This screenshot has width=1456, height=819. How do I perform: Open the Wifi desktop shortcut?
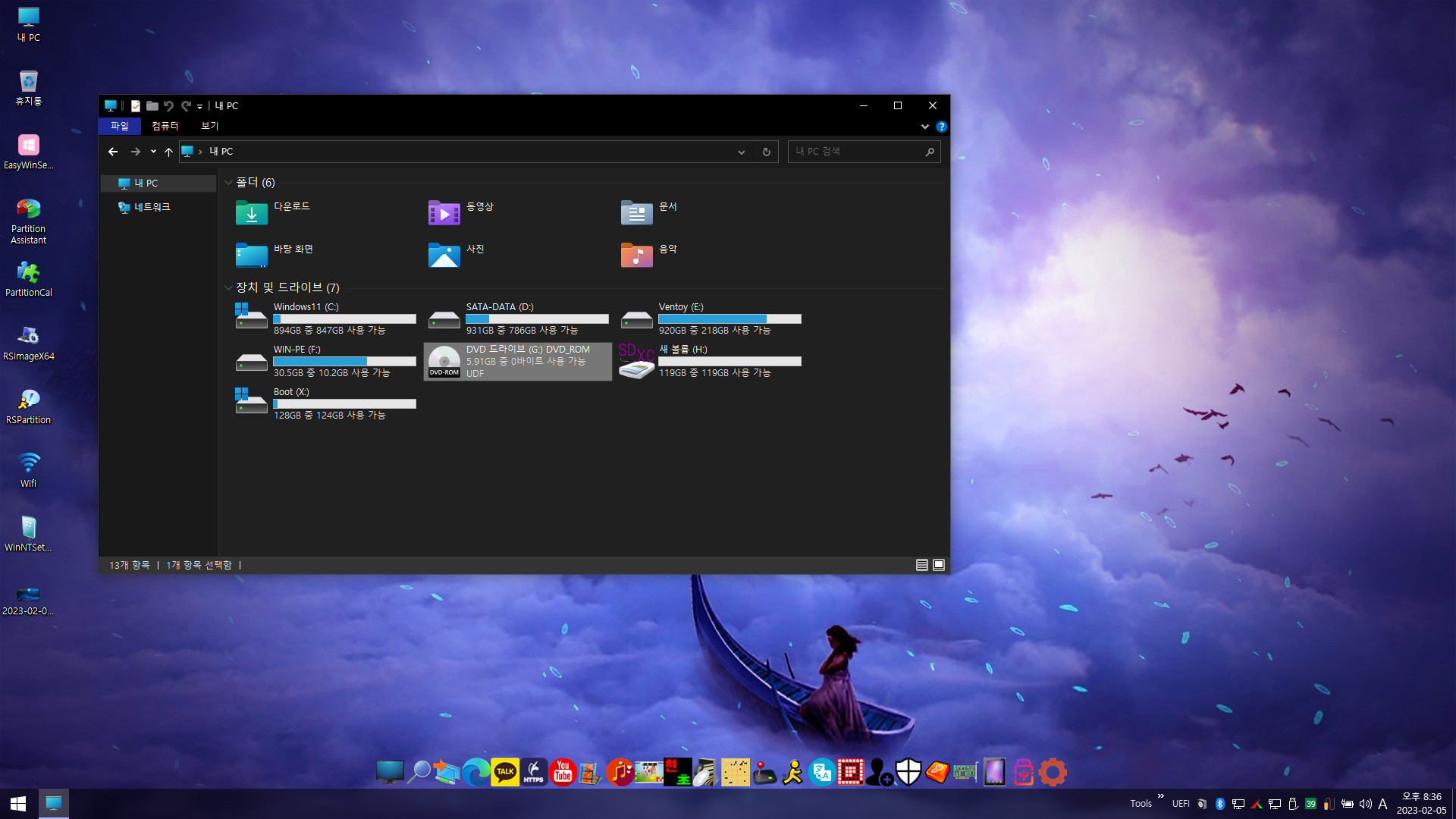click(29, 470)
